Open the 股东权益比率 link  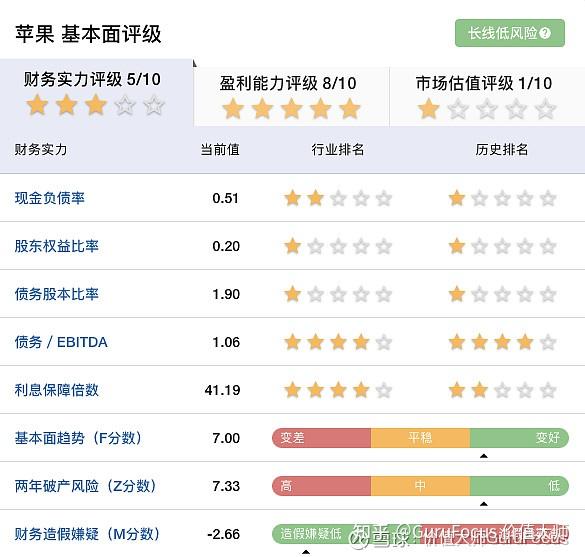57,246
